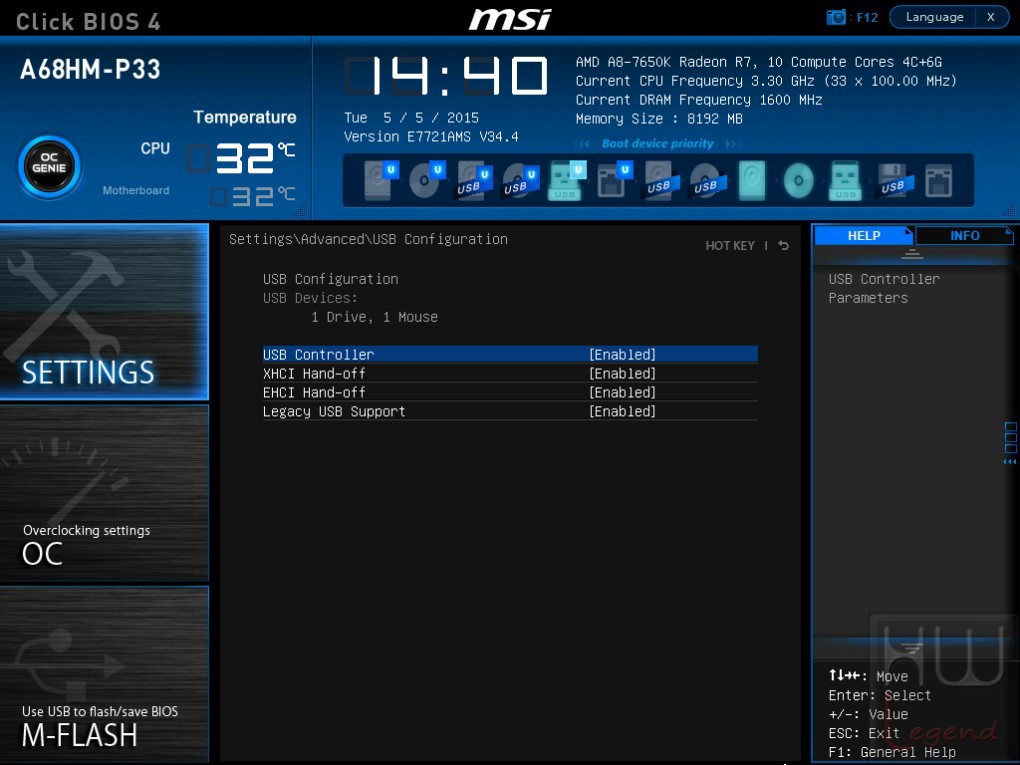Click the screenshot camera F12 icon
The image size is (1020, 765).
(x=835, y=18)
